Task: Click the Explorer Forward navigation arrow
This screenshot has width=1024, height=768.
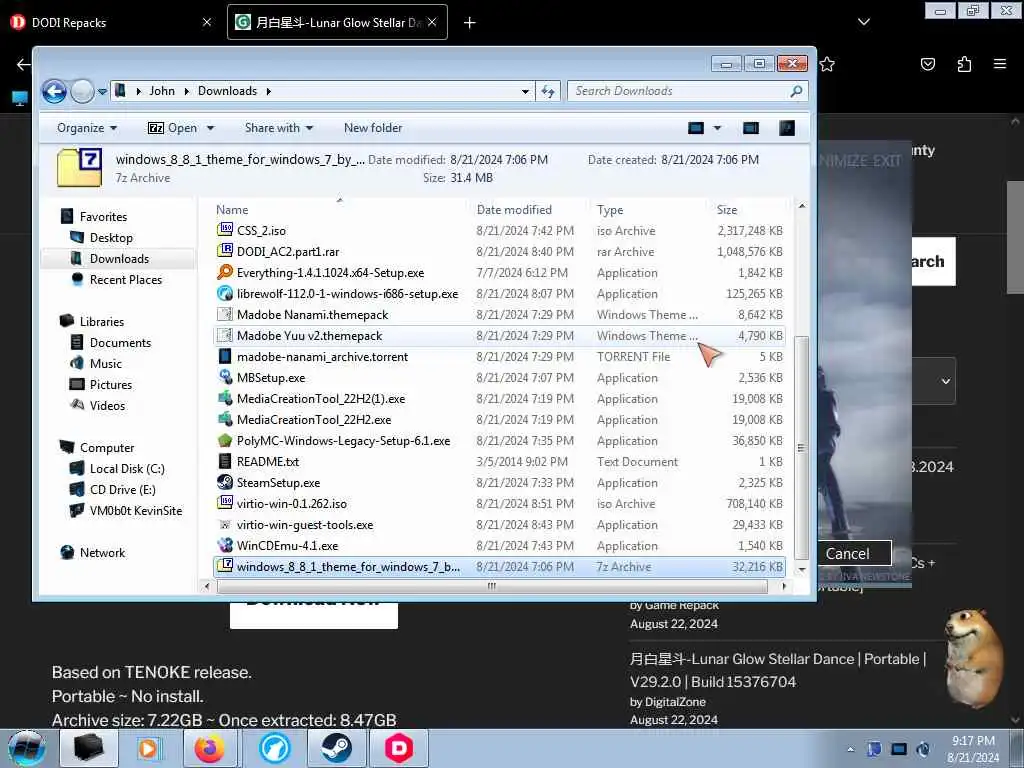Action: click(82, 91)
